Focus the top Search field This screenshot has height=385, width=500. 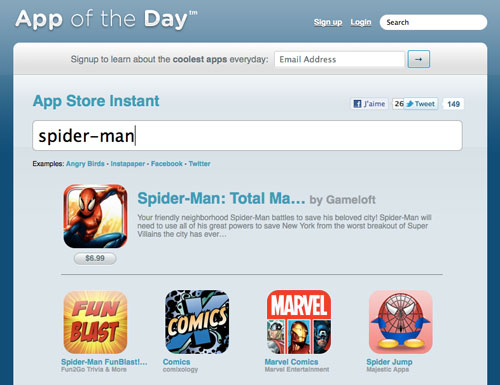click(x=433, y=22)
